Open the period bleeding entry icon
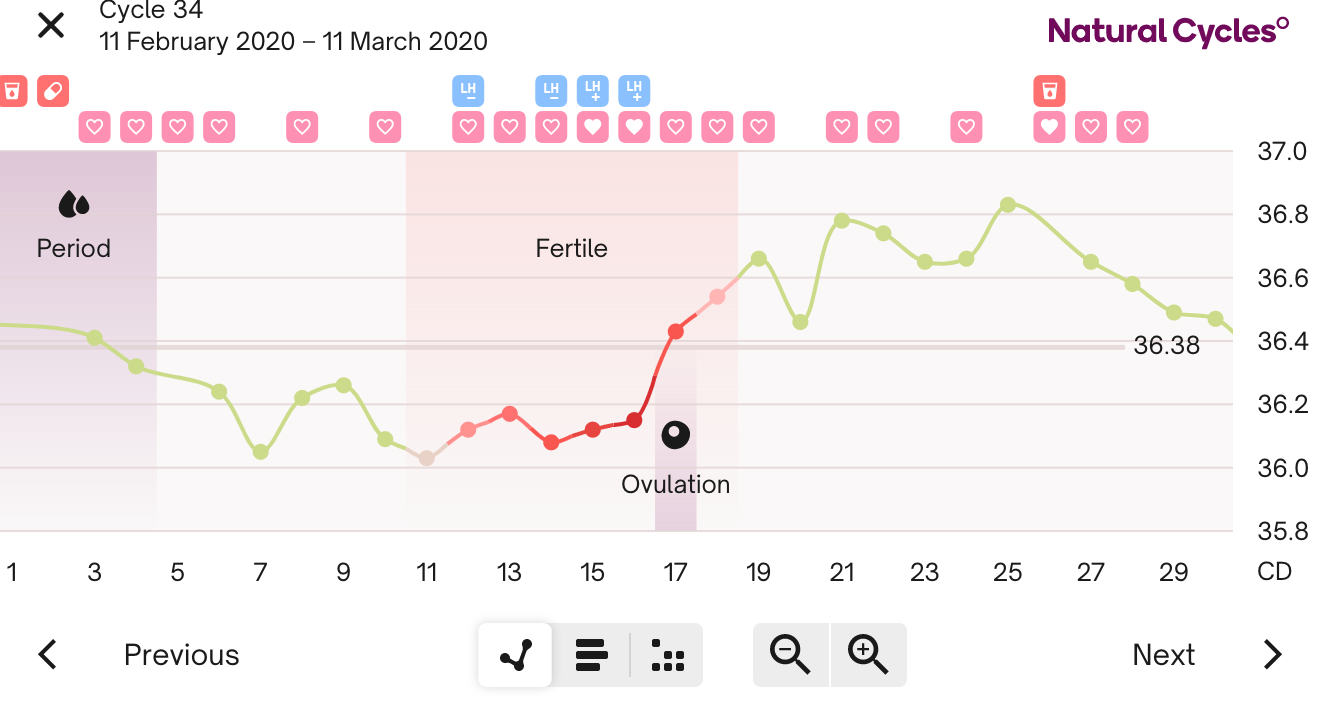 (12, 90)
